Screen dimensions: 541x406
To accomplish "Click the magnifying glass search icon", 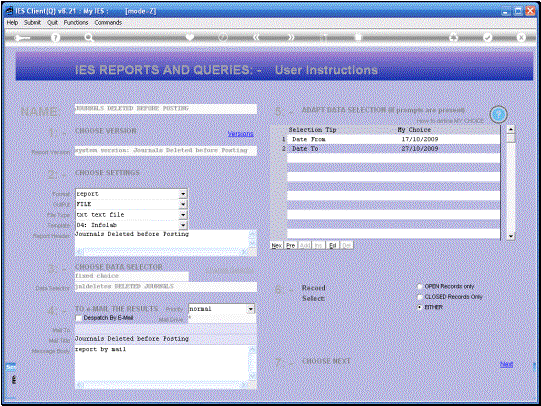I will point(89,38).
